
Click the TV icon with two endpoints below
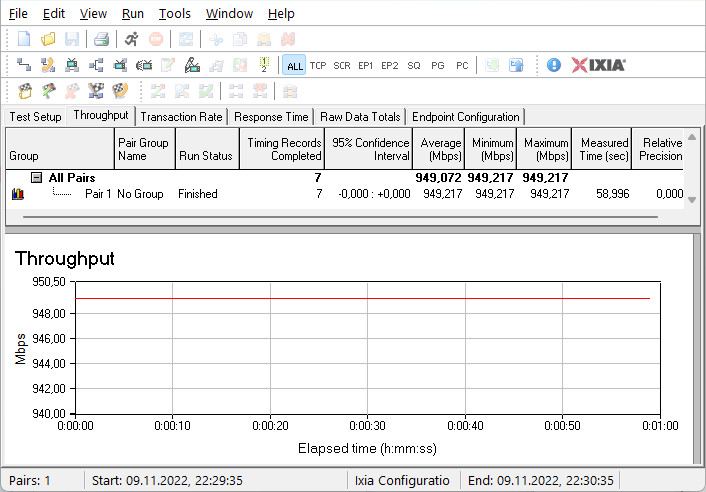(72, 65)
